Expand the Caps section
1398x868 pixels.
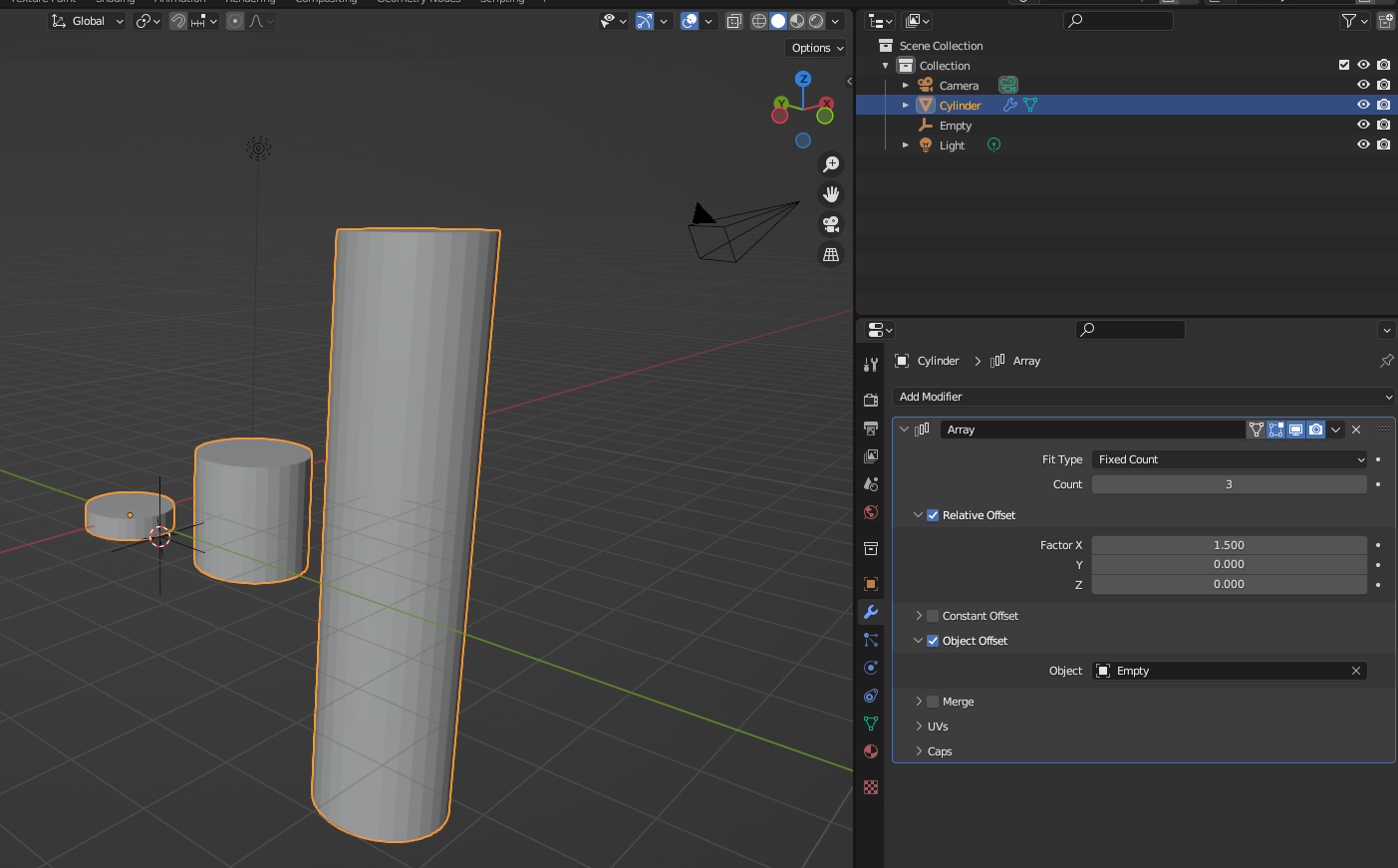click(x=940, y=751)
